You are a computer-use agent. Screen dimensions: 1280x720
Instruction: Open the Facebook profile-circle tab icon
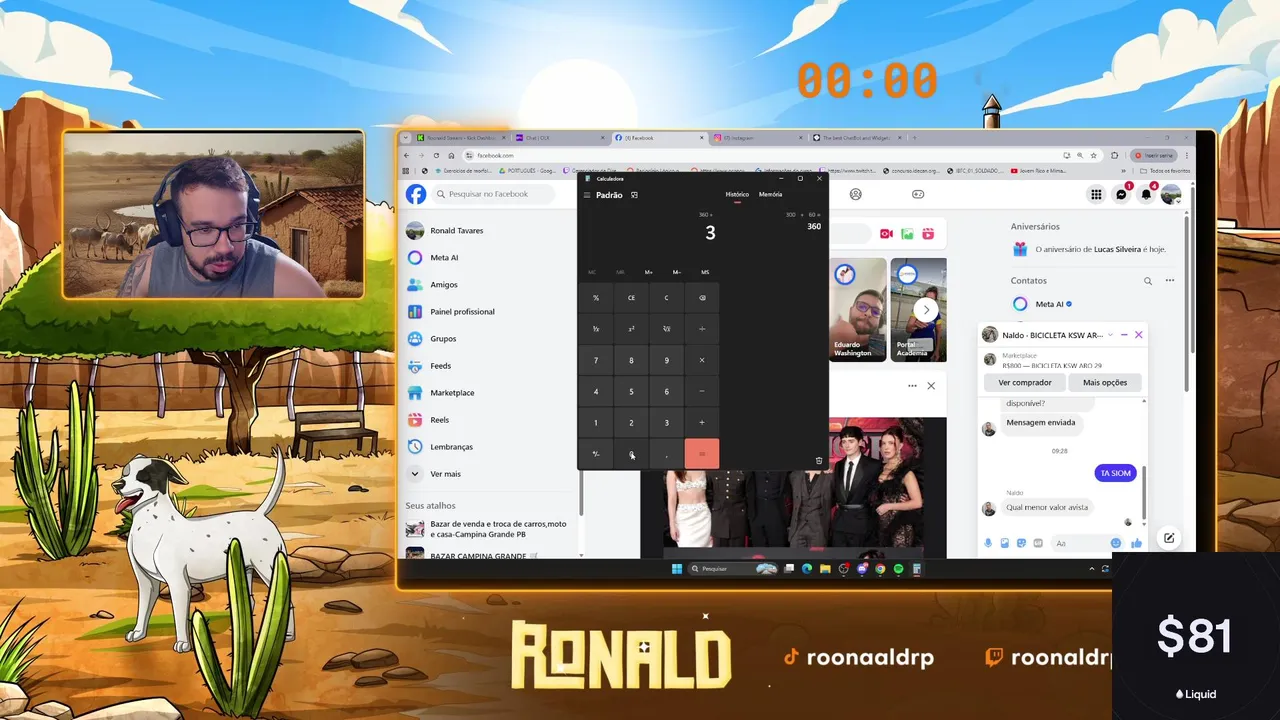pos(855,194)
